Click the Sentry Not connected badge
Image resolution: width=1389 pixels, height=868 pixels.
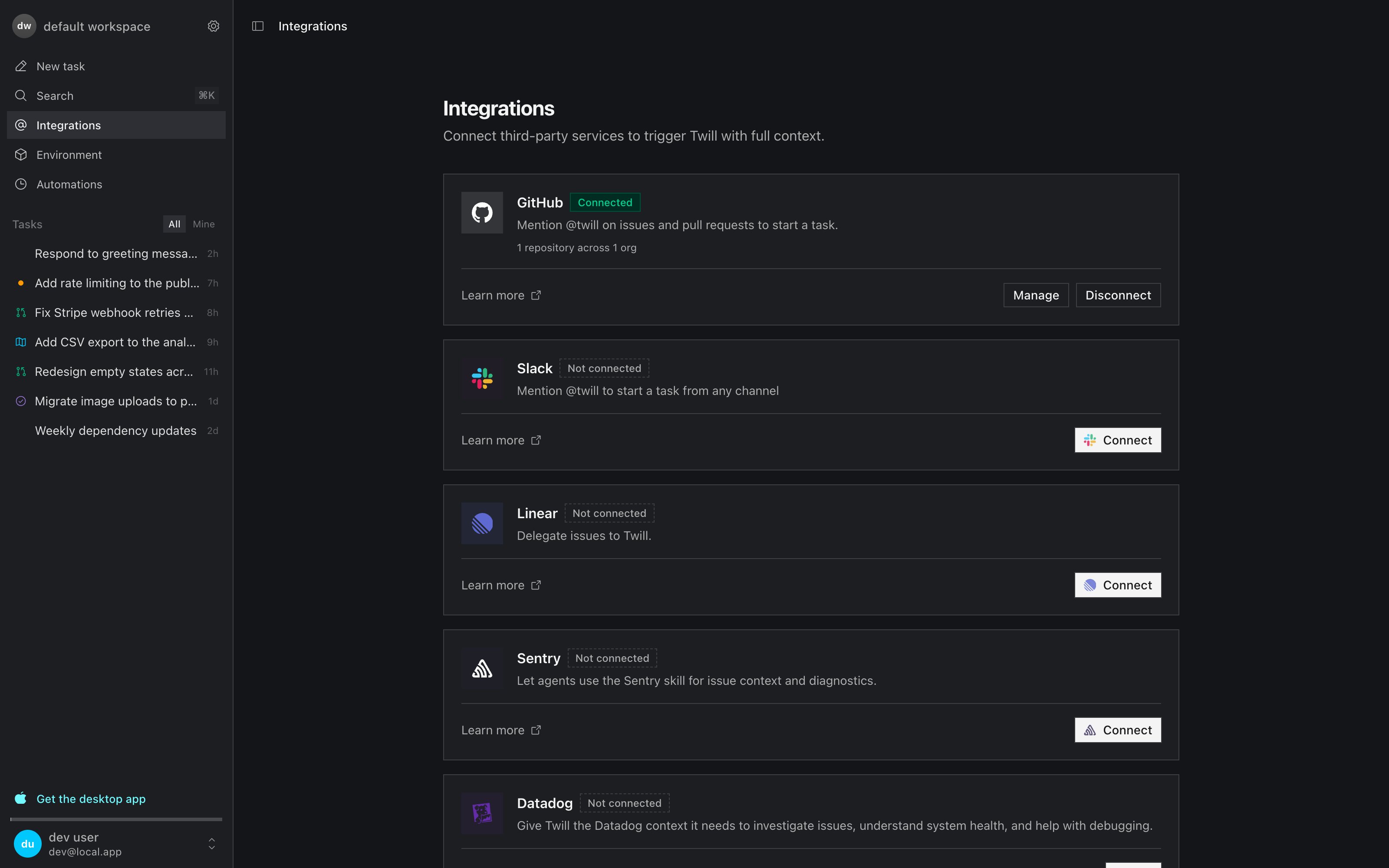coord(612,658)
